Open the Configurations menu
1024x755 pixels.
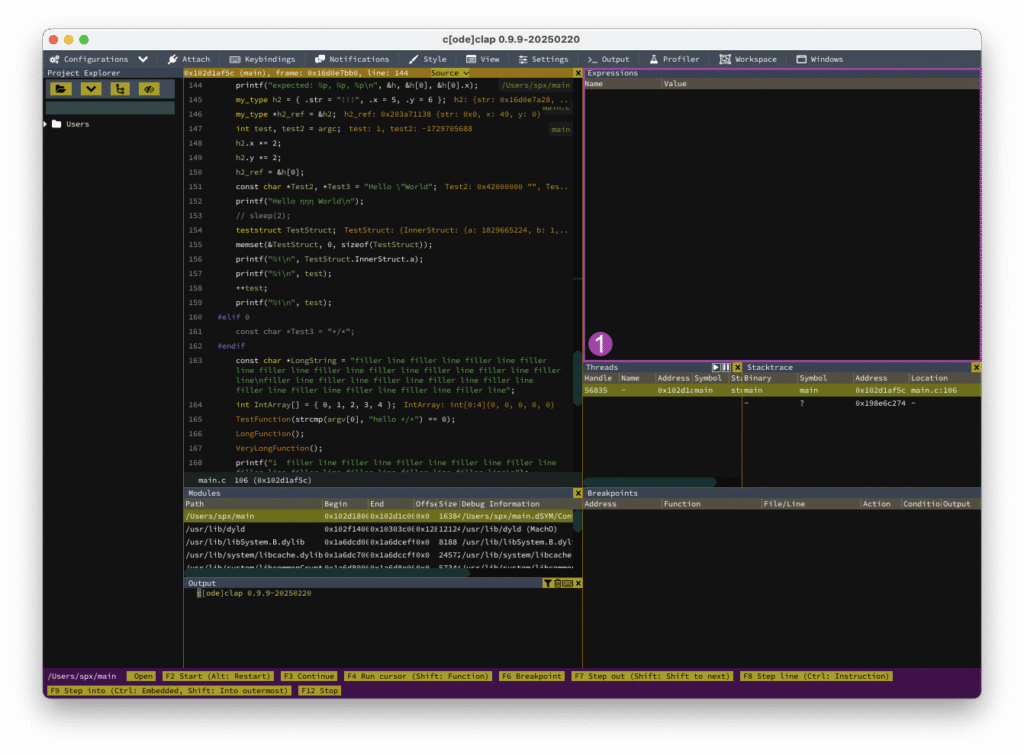point(89,59)
